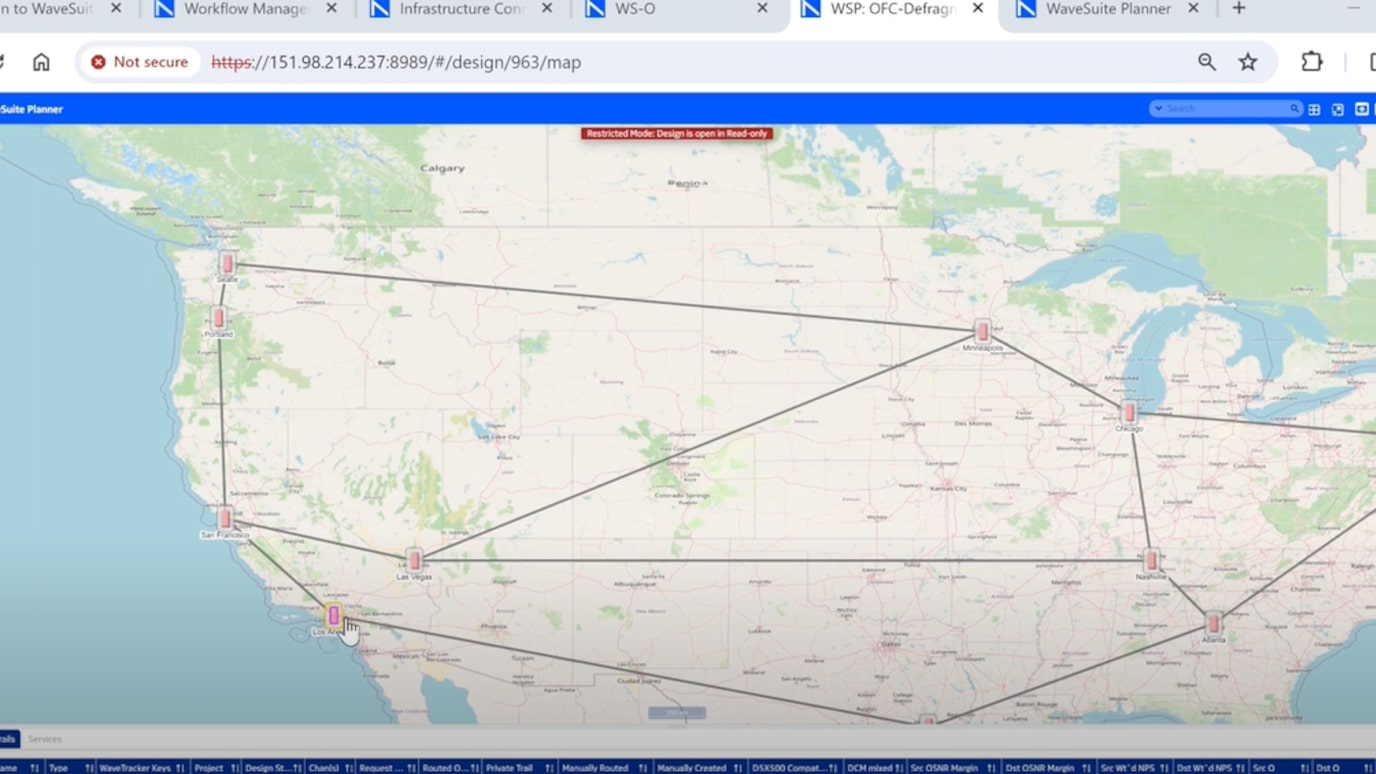Image resolution: width=1376 pixels, height=774 pixels.
Task: Select the Nashville node icon
Action: coord(1151,560)
